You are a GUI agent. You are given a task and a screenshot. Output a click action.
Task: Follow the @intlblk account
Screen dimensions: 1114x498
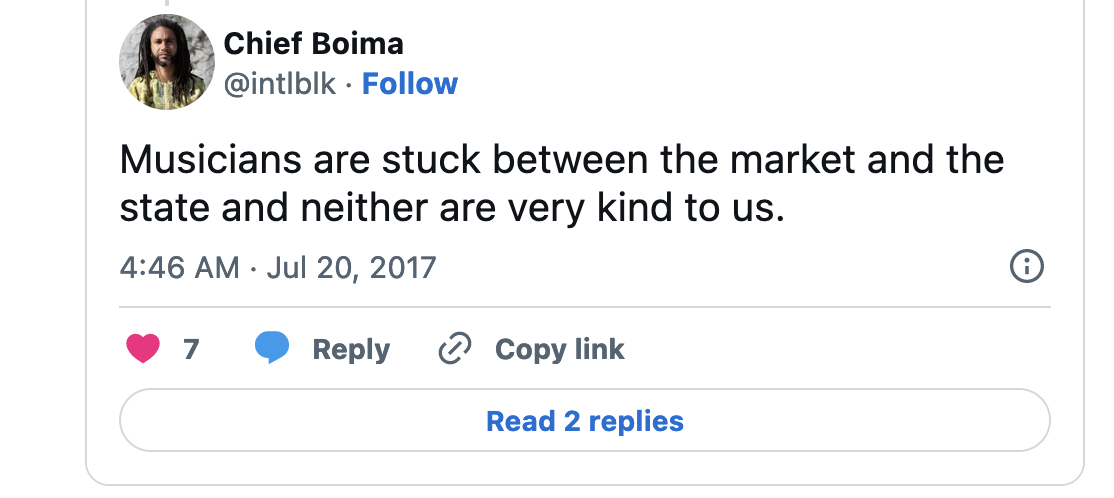point(409,84)
